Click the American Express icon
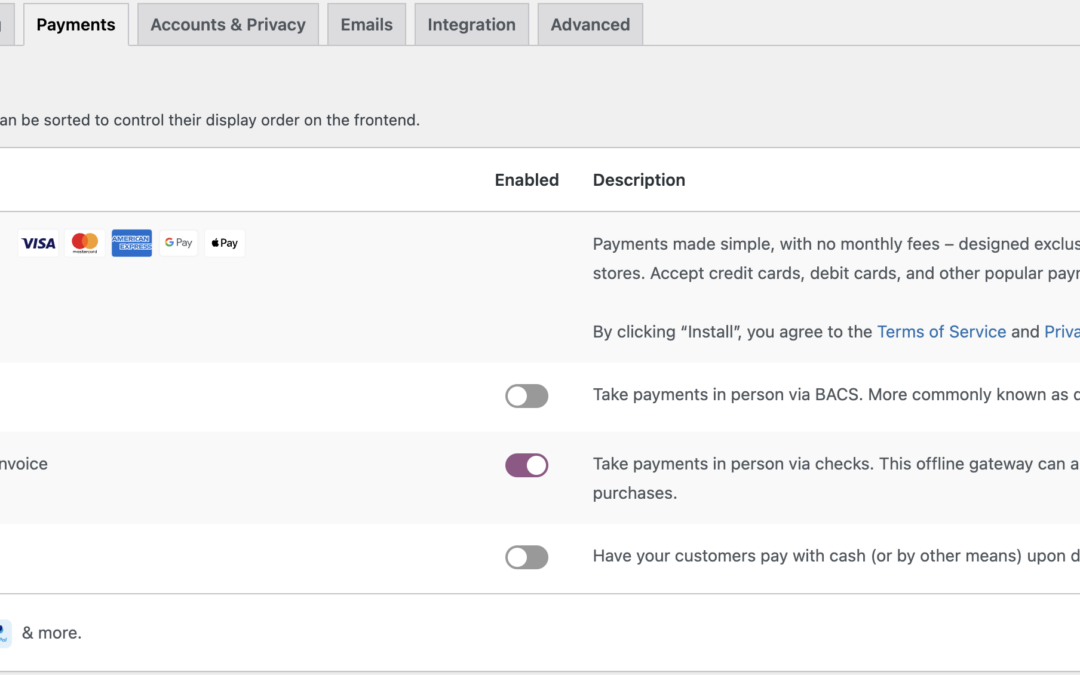This screenshot has width=1080, height=675. [x=132, y=243]
